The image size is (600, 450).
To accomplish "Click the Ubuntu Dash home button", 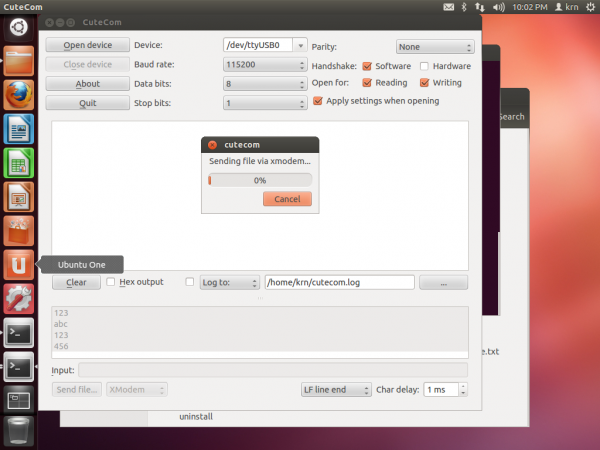I will pyautogui.click(x=19, y=27).
